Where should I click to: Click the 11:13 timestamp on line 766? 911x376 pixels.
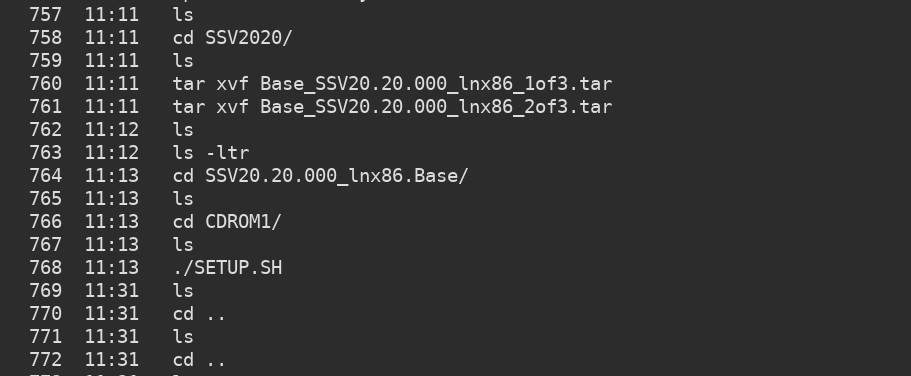pyautogui.click(x=112, y=222)
